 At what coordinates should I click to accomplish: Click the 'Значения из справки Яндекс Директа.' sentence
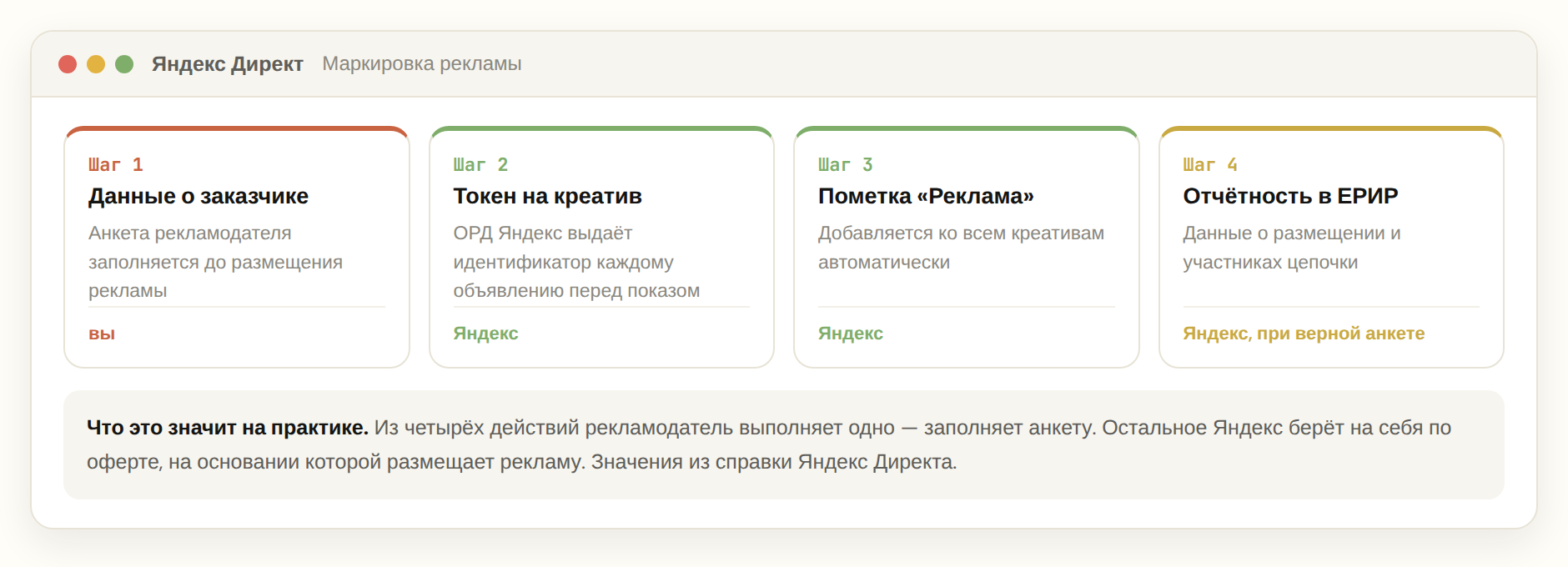click(x=774, y=462)
